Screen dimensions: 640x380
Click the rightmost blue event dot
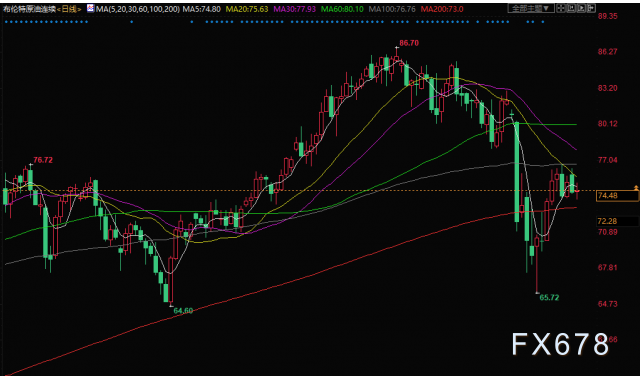click(543, 22)
